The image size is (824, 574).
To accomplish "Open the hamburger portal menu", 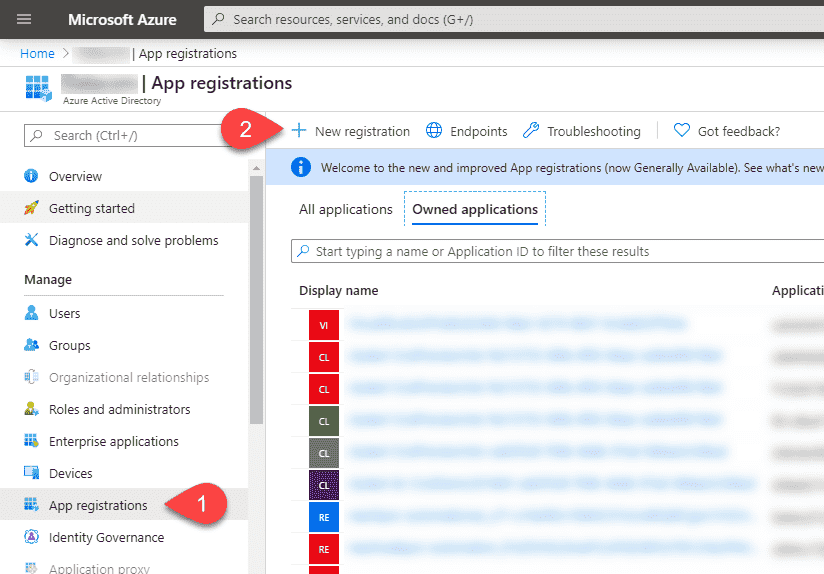I will (24, 19).
